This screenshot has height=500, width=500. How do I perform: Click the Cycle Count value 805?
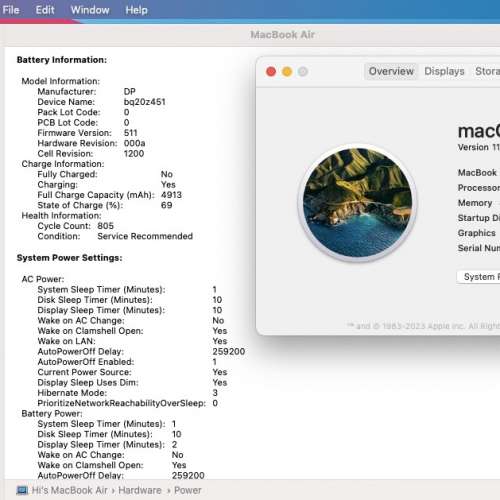pos(105,226)
